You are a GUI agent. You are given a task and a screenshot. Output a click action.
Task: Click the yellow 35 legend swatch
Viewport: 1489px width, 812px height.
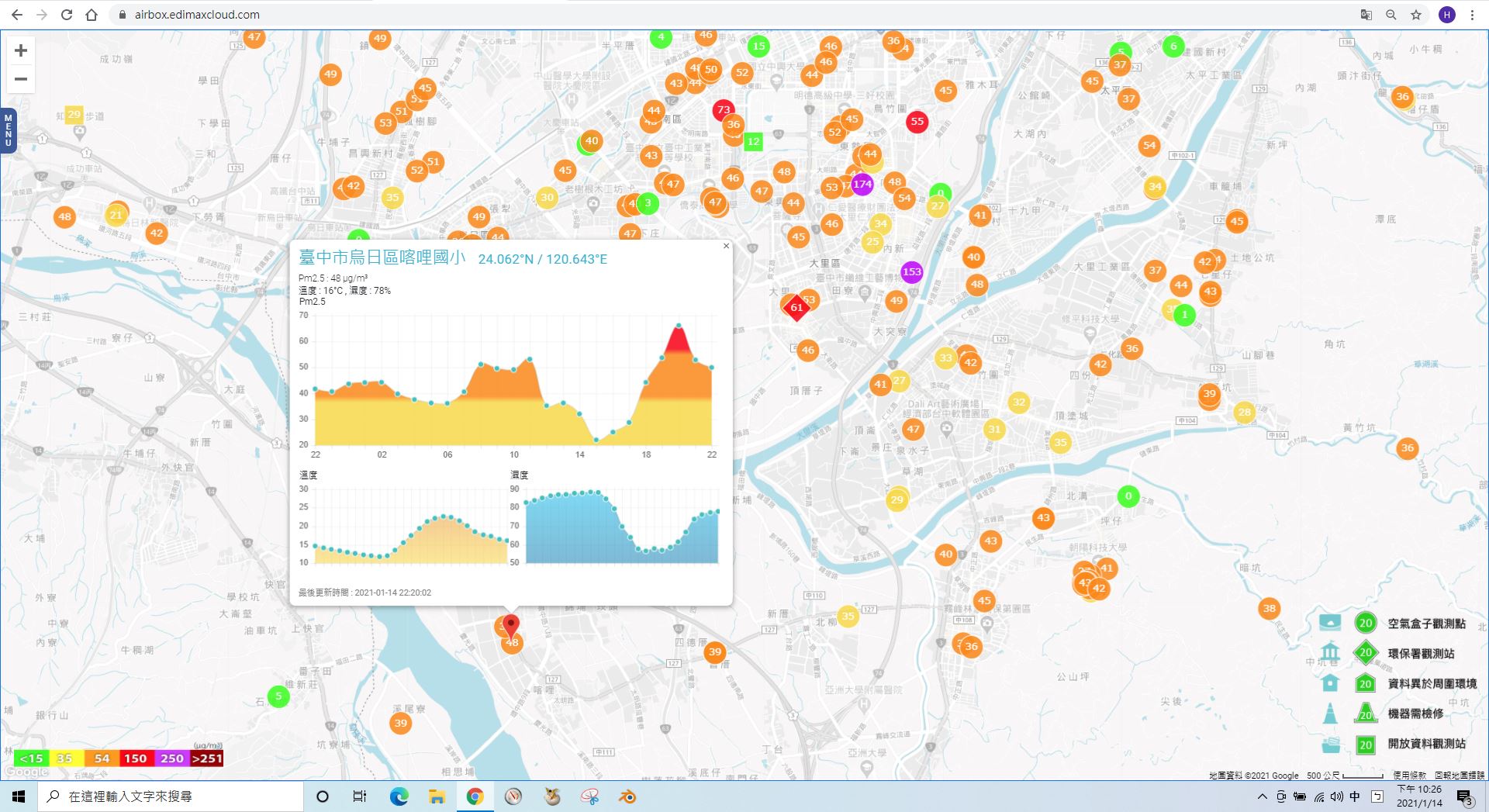(66, 758)
